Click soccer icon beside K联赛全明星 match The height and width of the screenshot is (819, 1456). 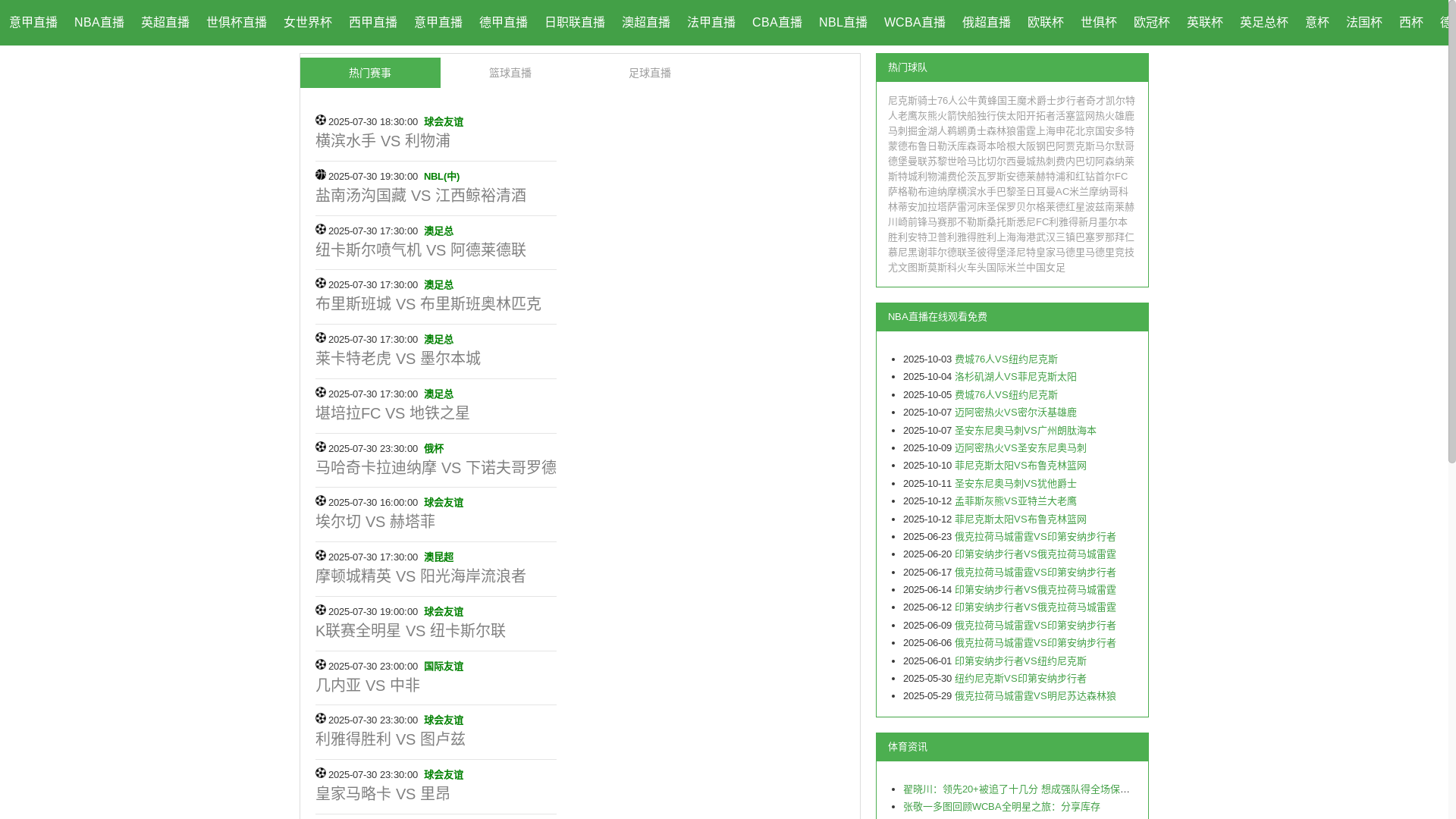point(321,610)
